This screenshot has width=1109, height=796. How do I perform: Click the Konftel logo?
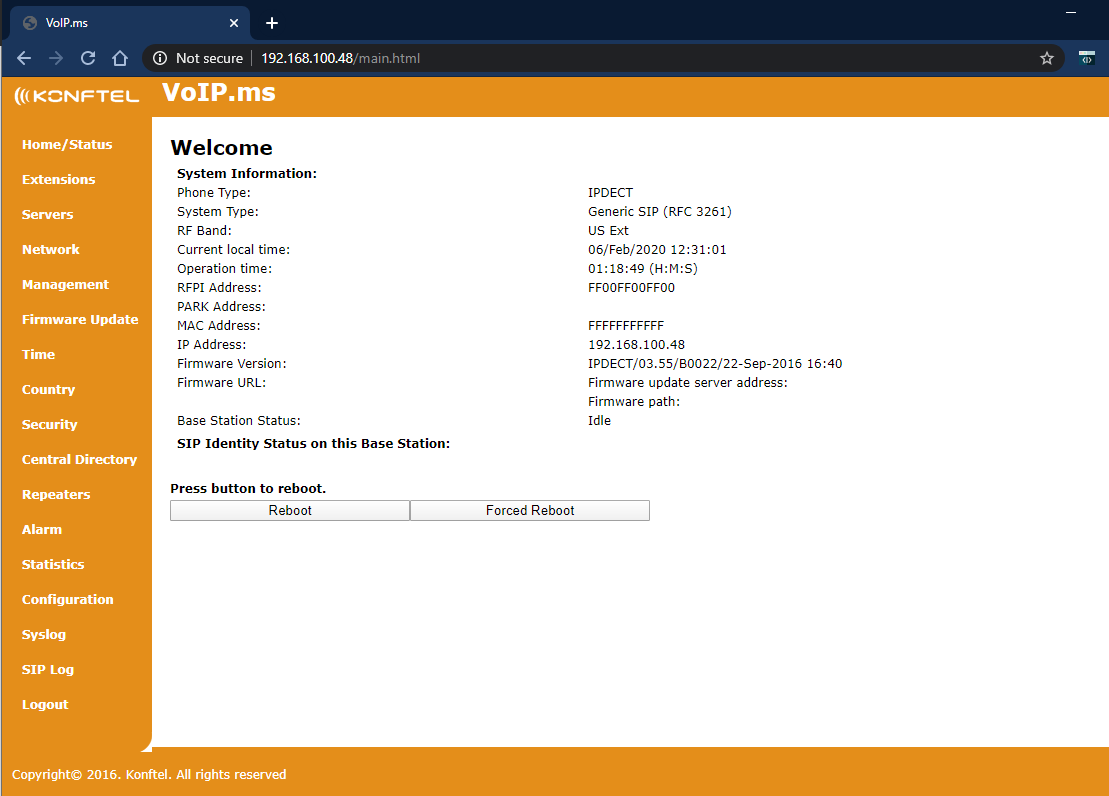point(77,96)
